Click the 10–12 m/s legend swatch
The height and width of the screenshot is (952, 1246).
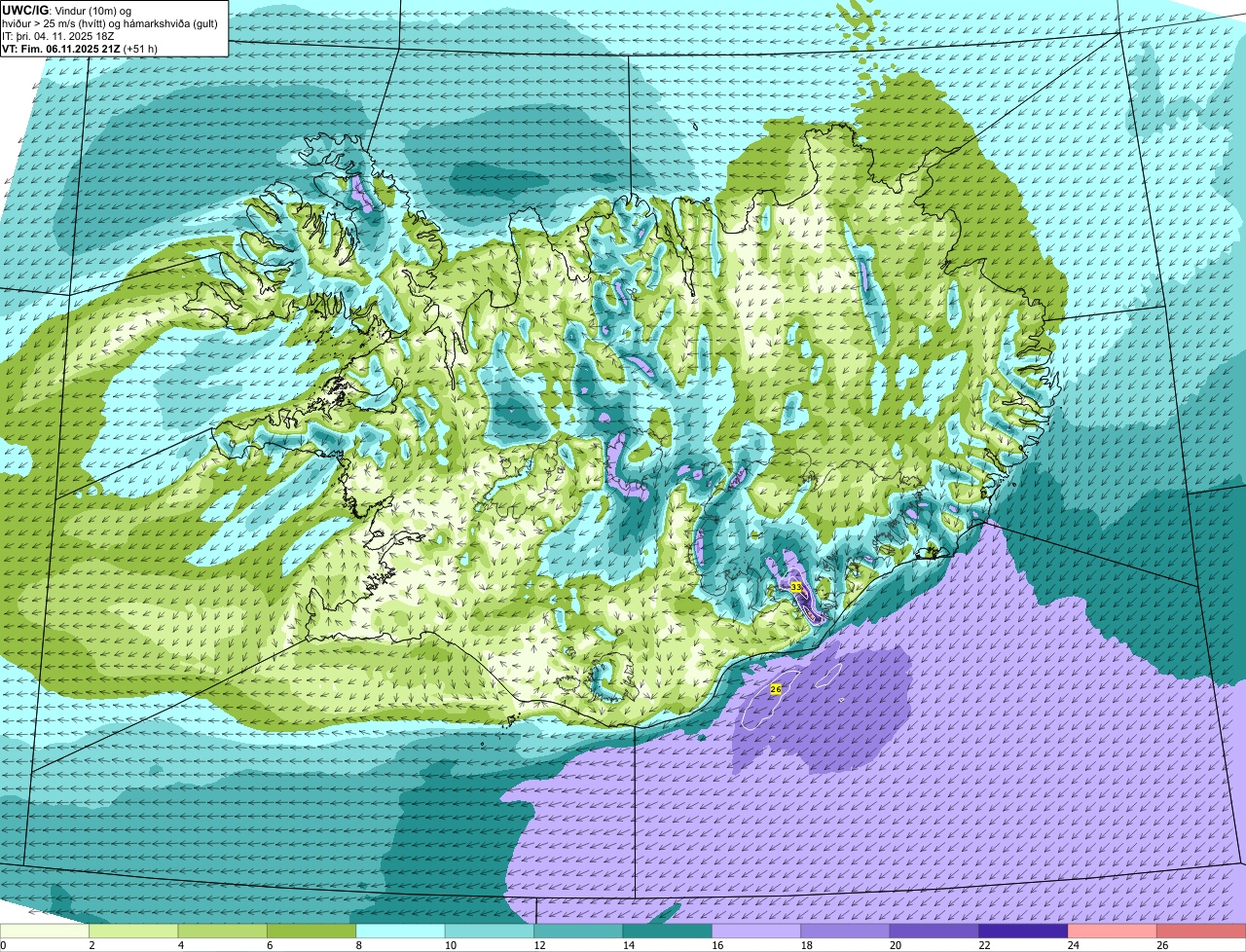coord(490,932)
